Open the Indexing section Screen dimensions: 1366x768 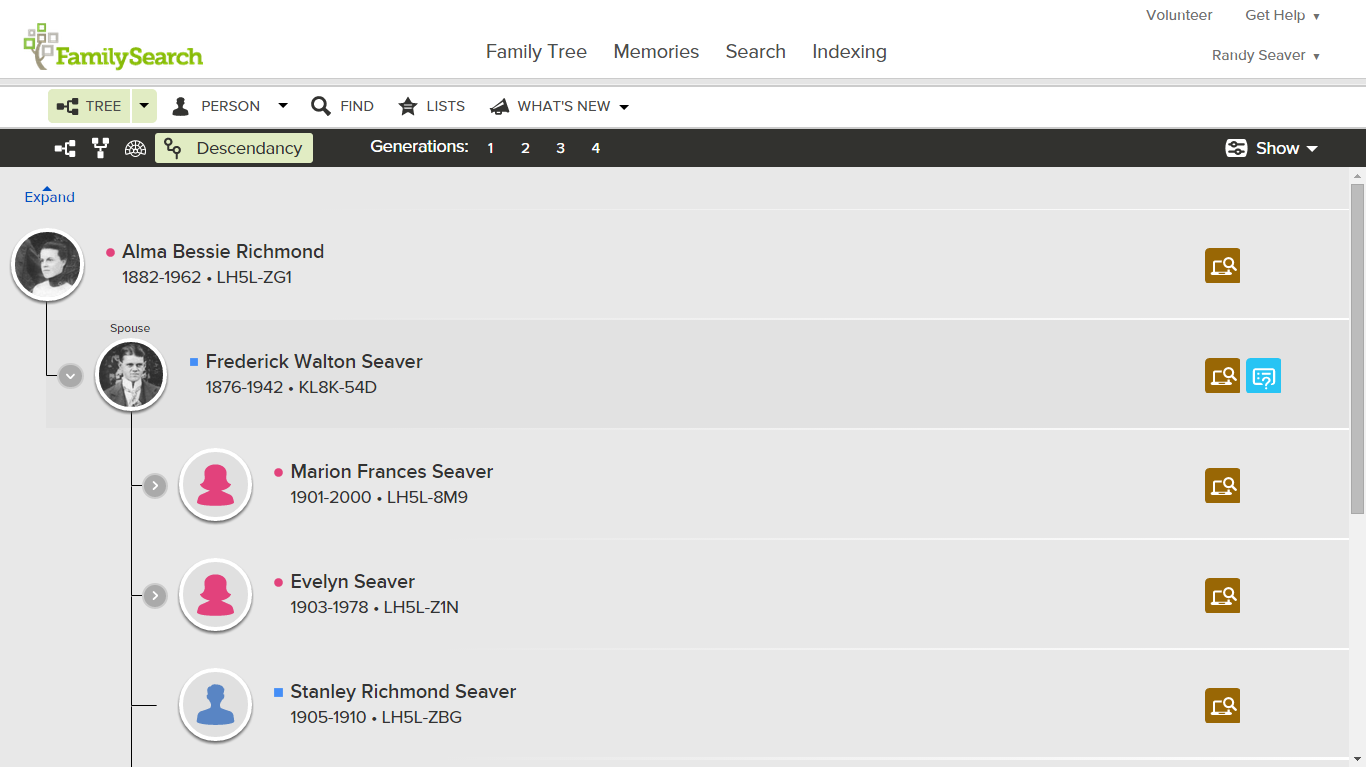(849, 51)
